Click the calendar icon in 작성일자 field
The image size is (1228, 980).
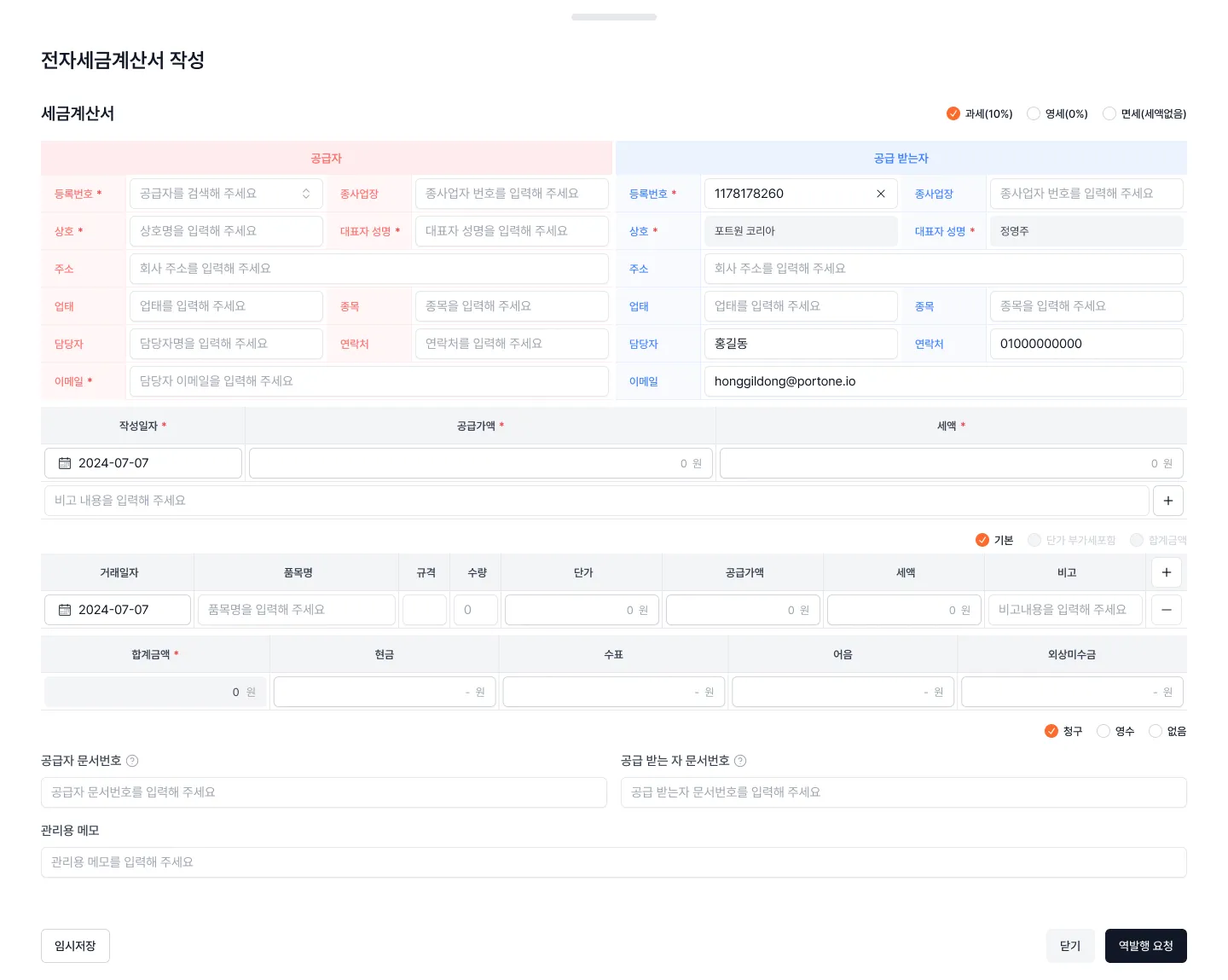65,463
